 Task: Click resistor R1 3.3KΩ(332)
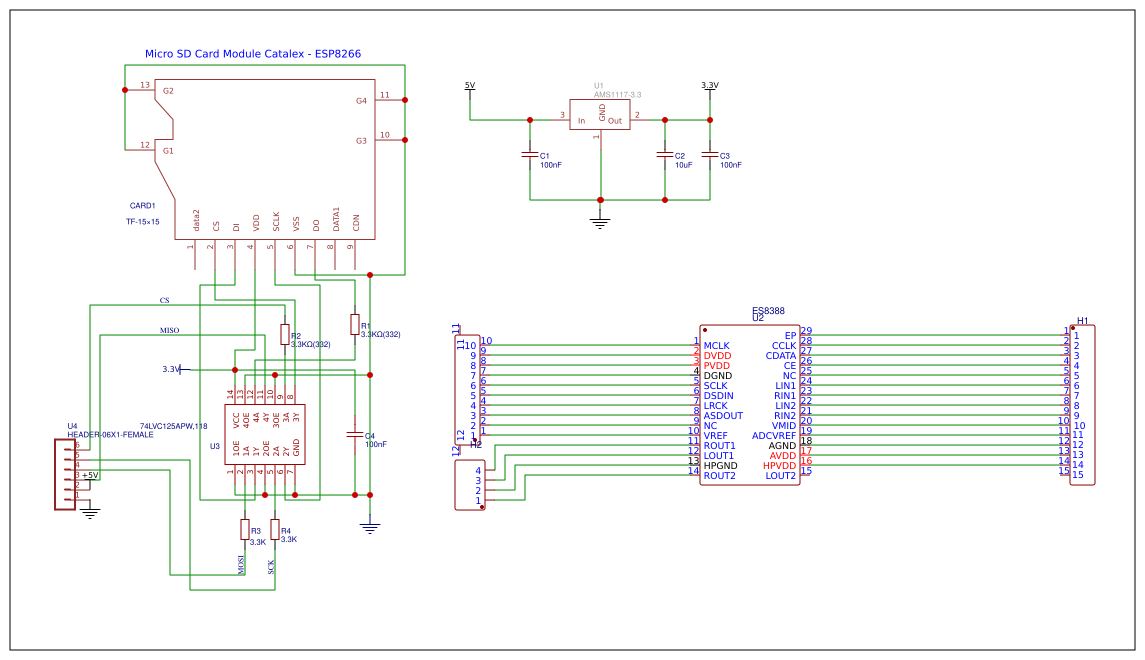pos(355,325)
